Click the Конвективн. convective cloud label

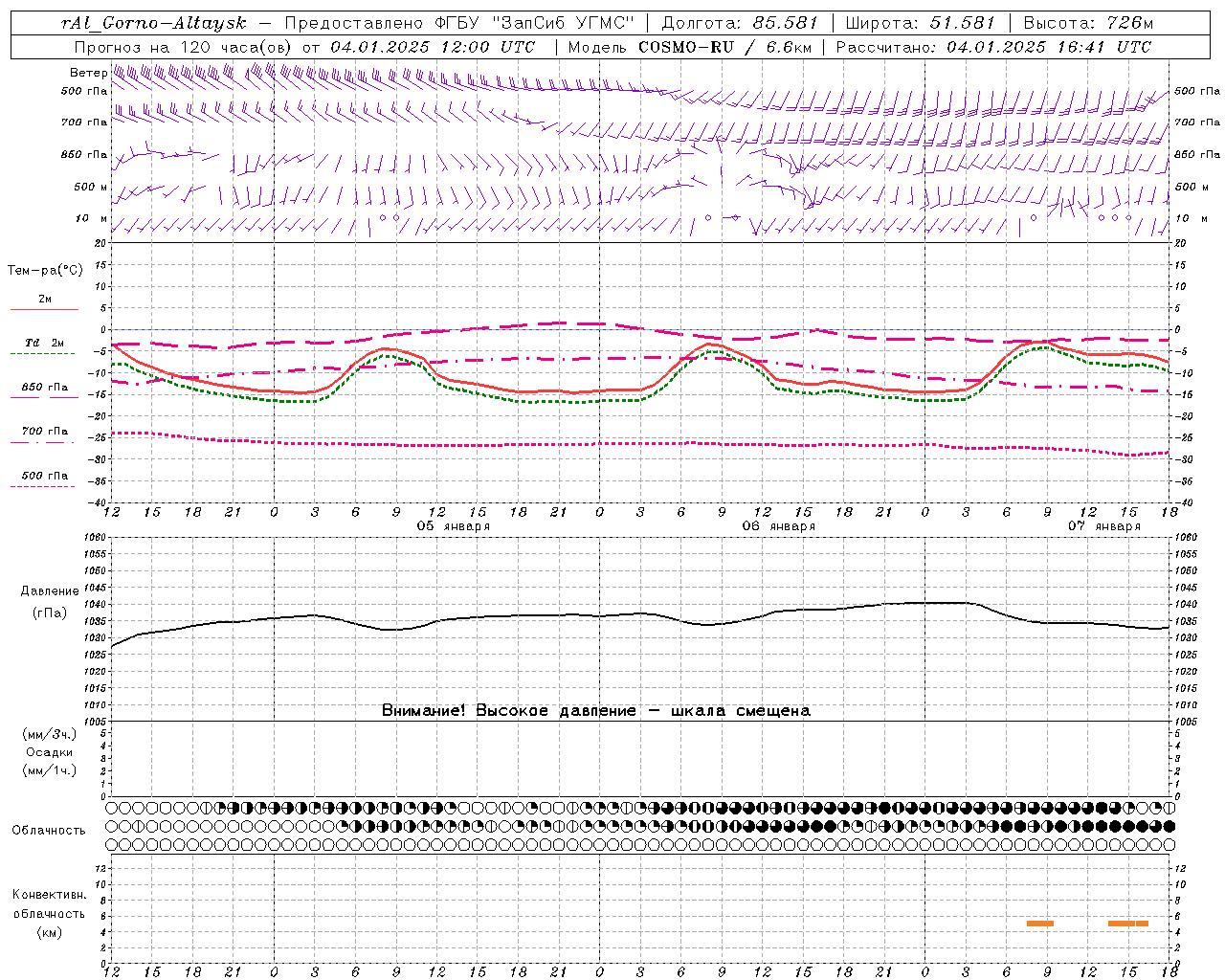point(49,895)
